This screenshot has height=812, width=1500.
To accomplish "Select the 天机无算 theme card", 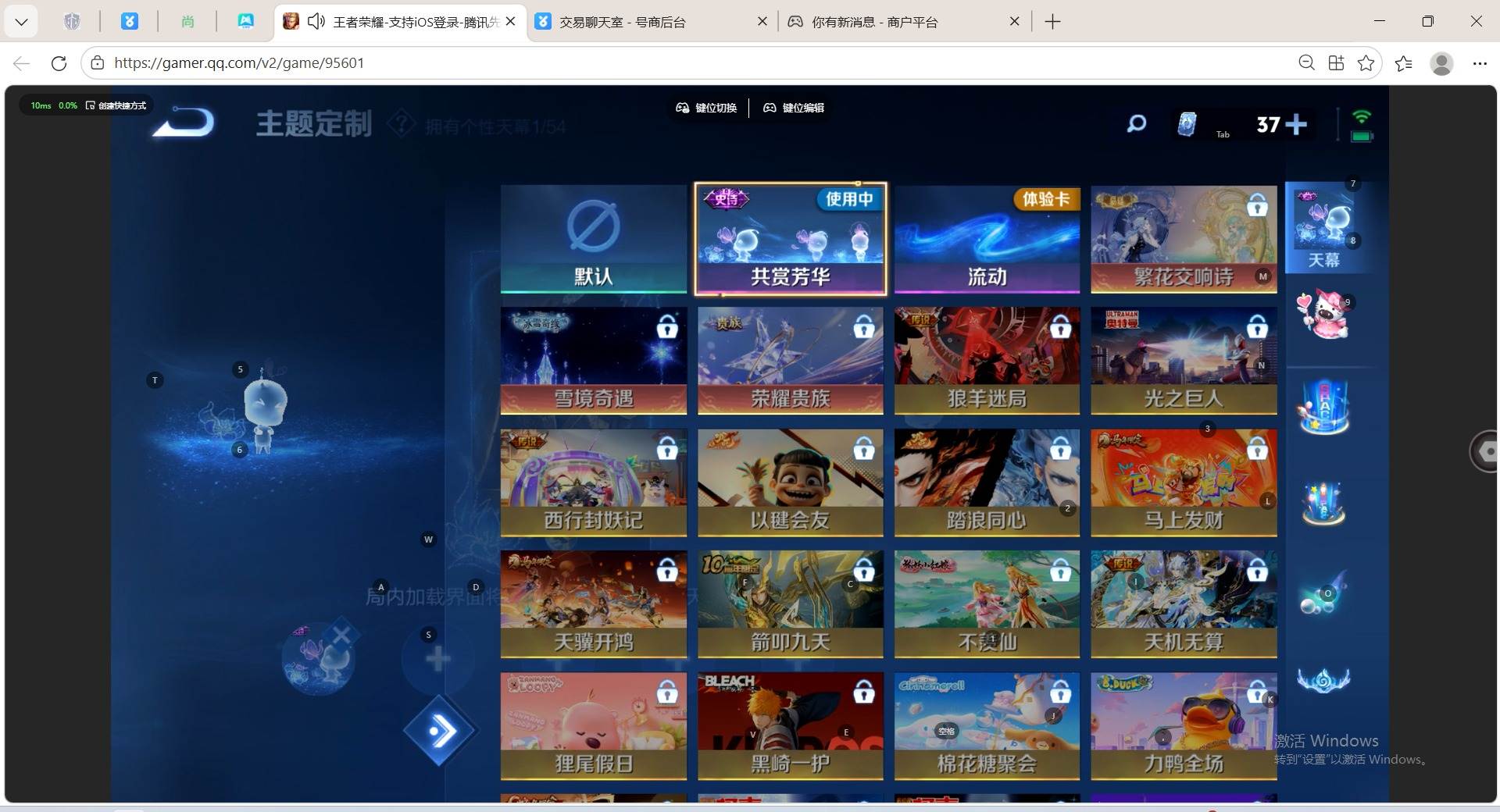I will click(x=1184, y=604).
